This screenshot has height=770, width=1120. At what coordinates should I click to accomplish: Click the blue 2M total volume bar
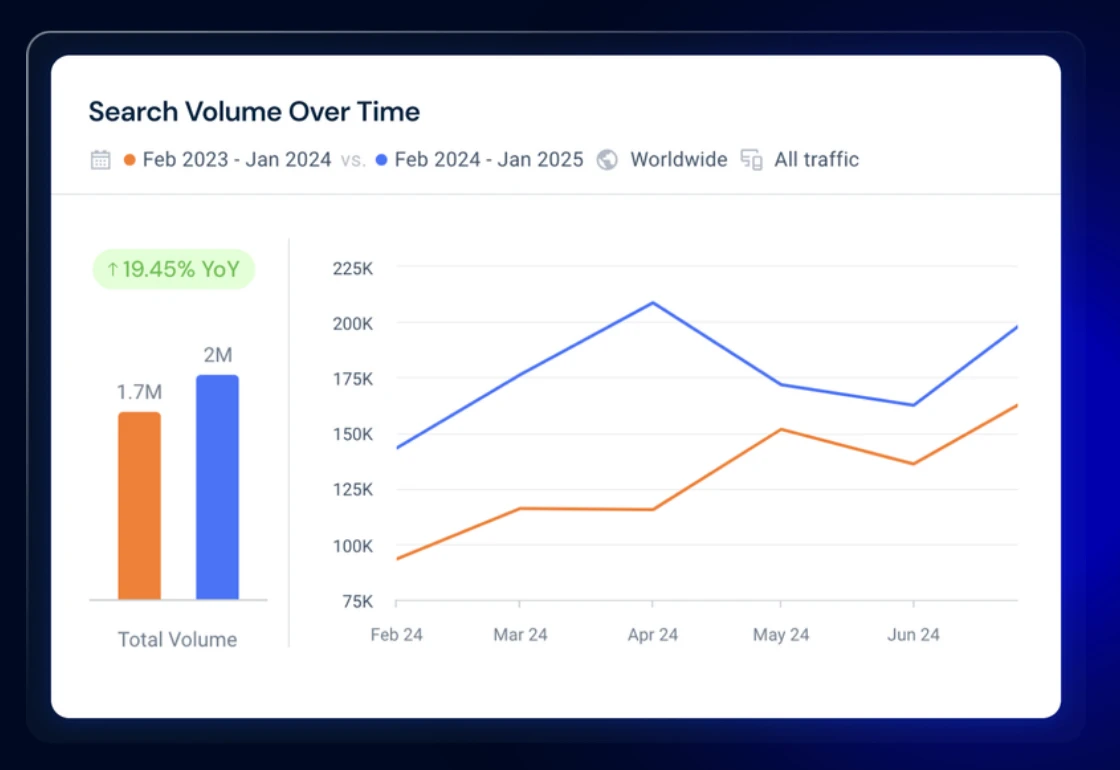click(217, 487)
